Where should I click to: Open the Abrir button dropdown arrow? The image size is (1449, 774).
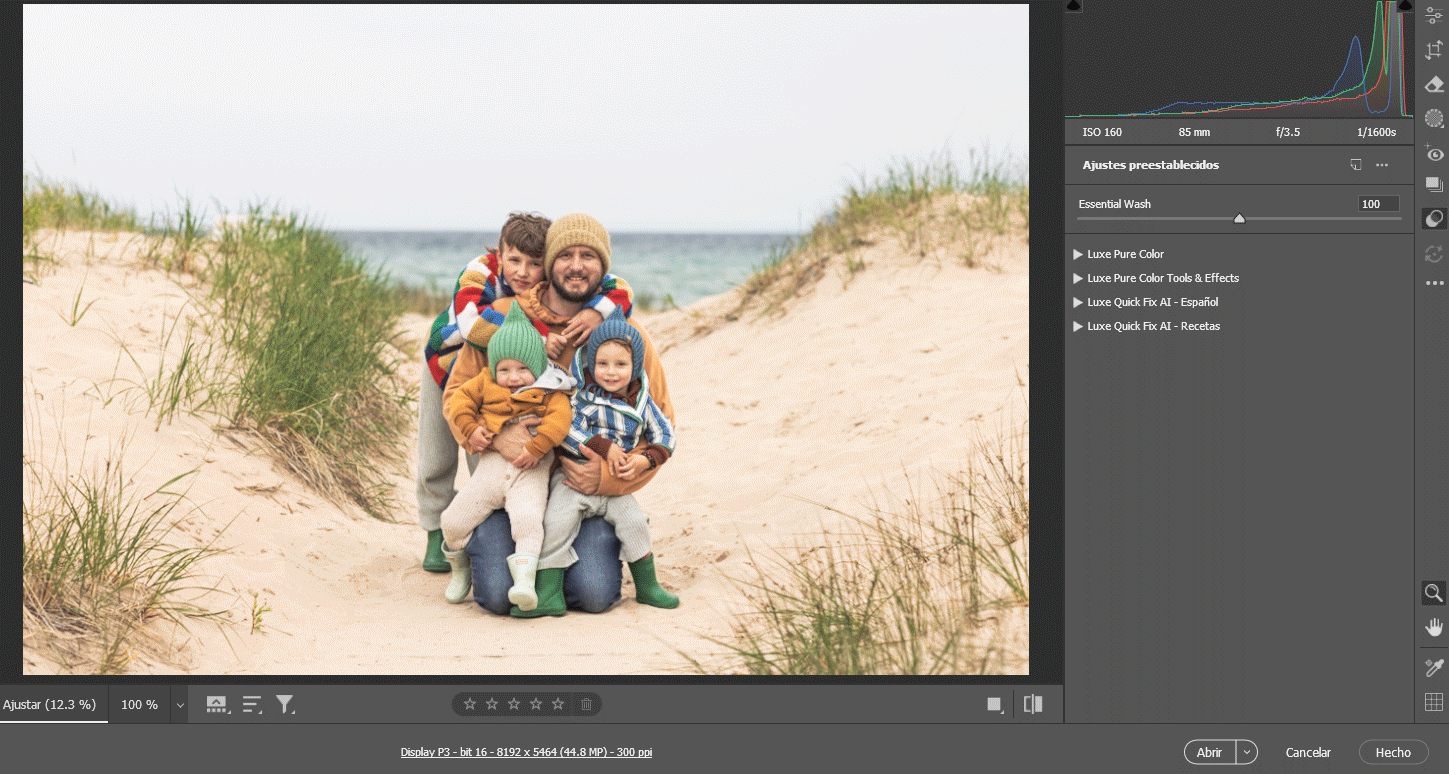pyautogui.click(x=1246, y=752)
